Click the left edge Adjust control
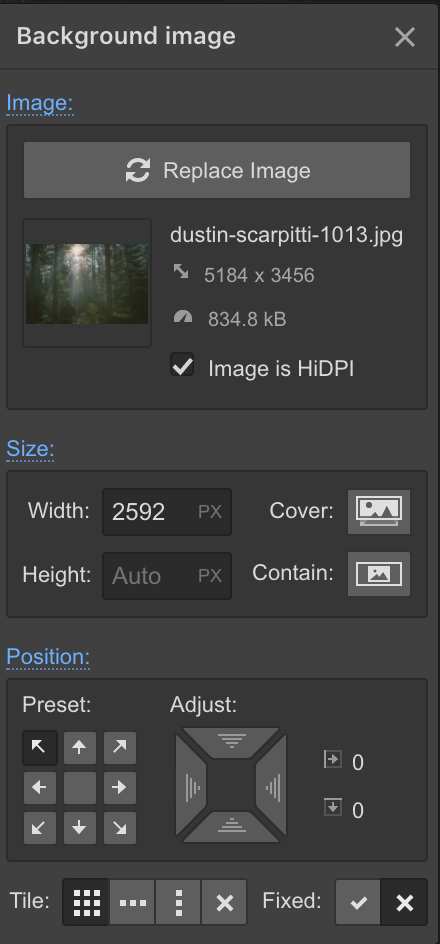 pyautogui.click(x=191, y=786)
